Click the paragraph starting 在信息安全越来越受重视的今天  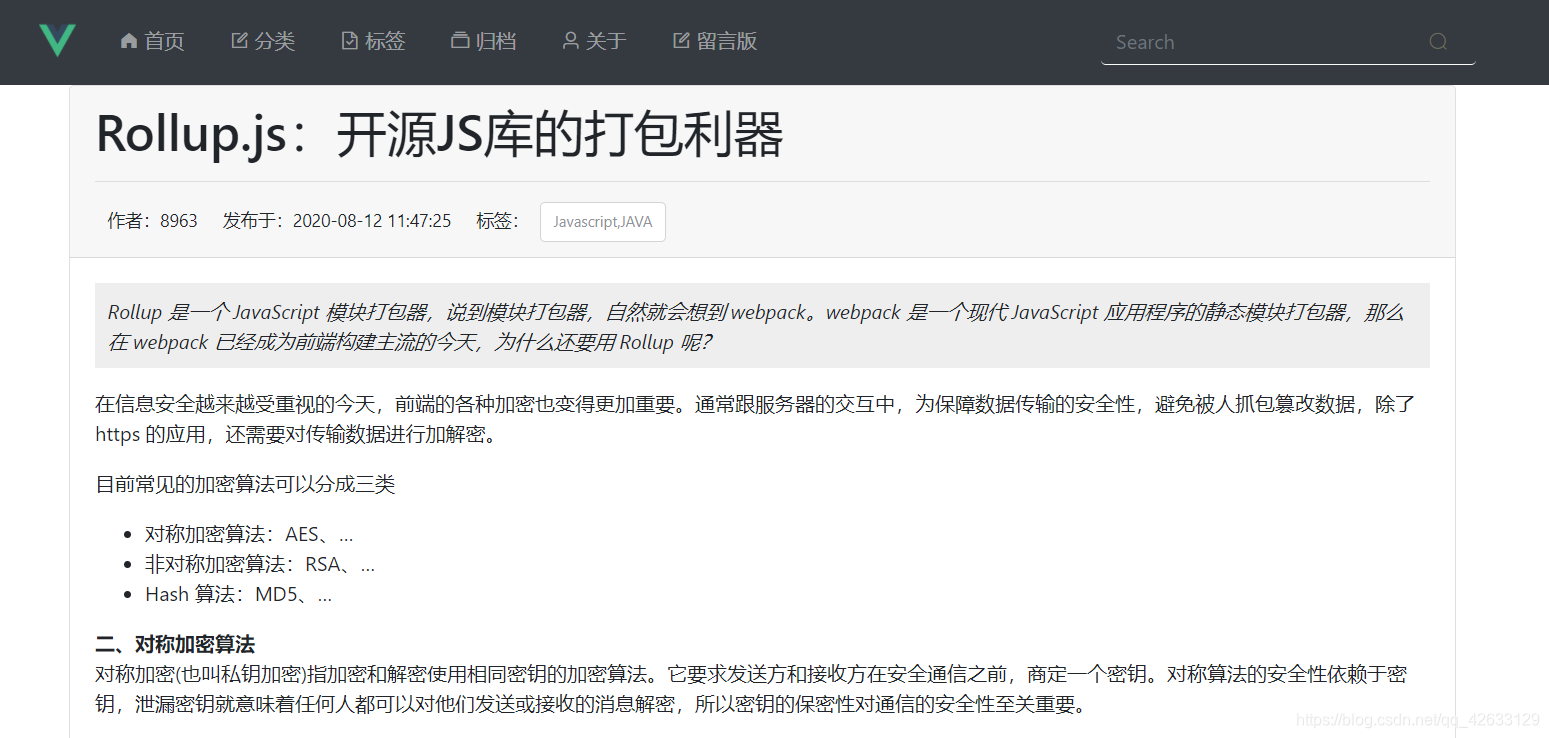(755, 419)
